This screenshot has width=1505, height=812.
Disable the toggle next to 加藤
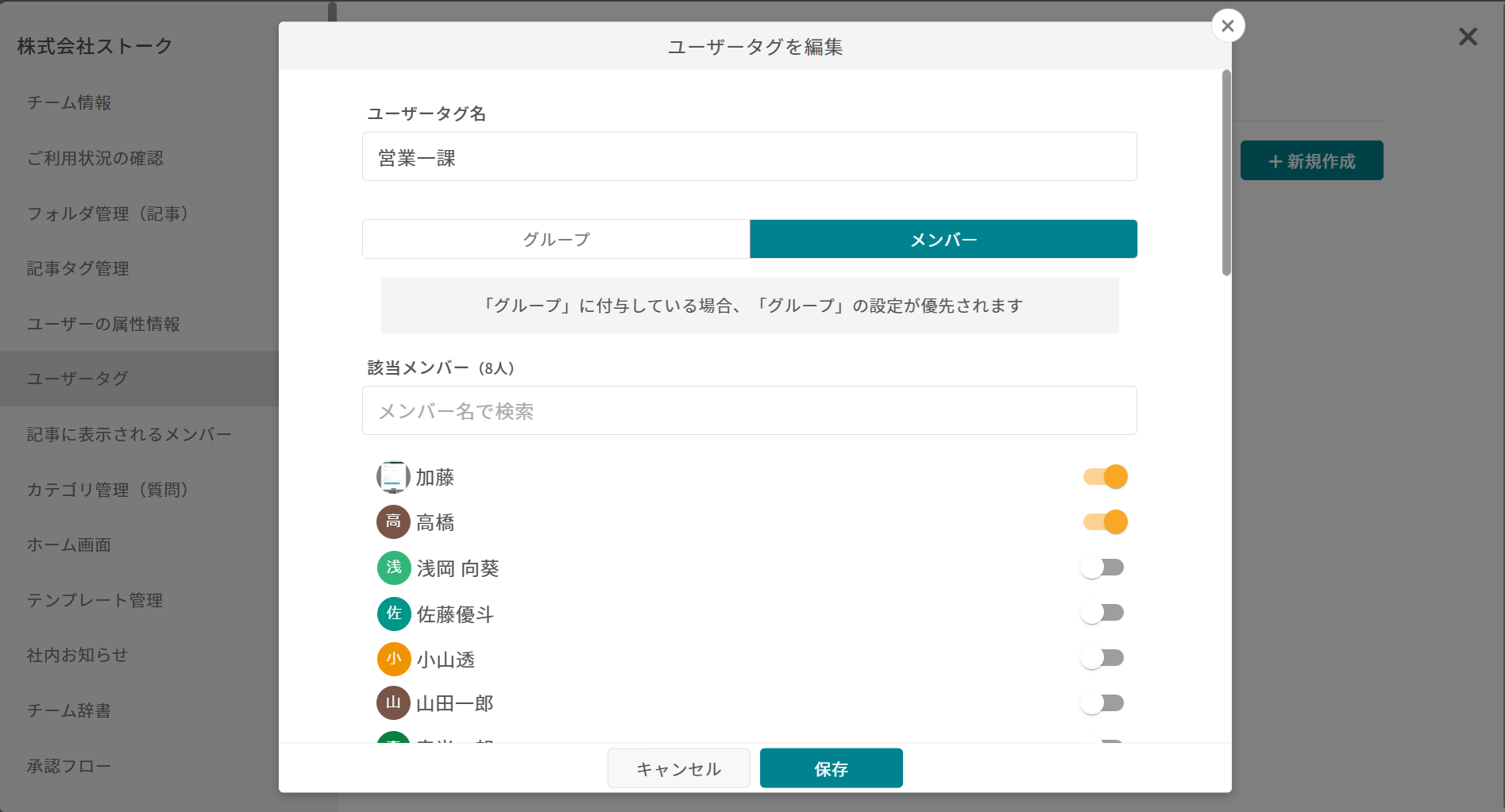pos(1104,476)
